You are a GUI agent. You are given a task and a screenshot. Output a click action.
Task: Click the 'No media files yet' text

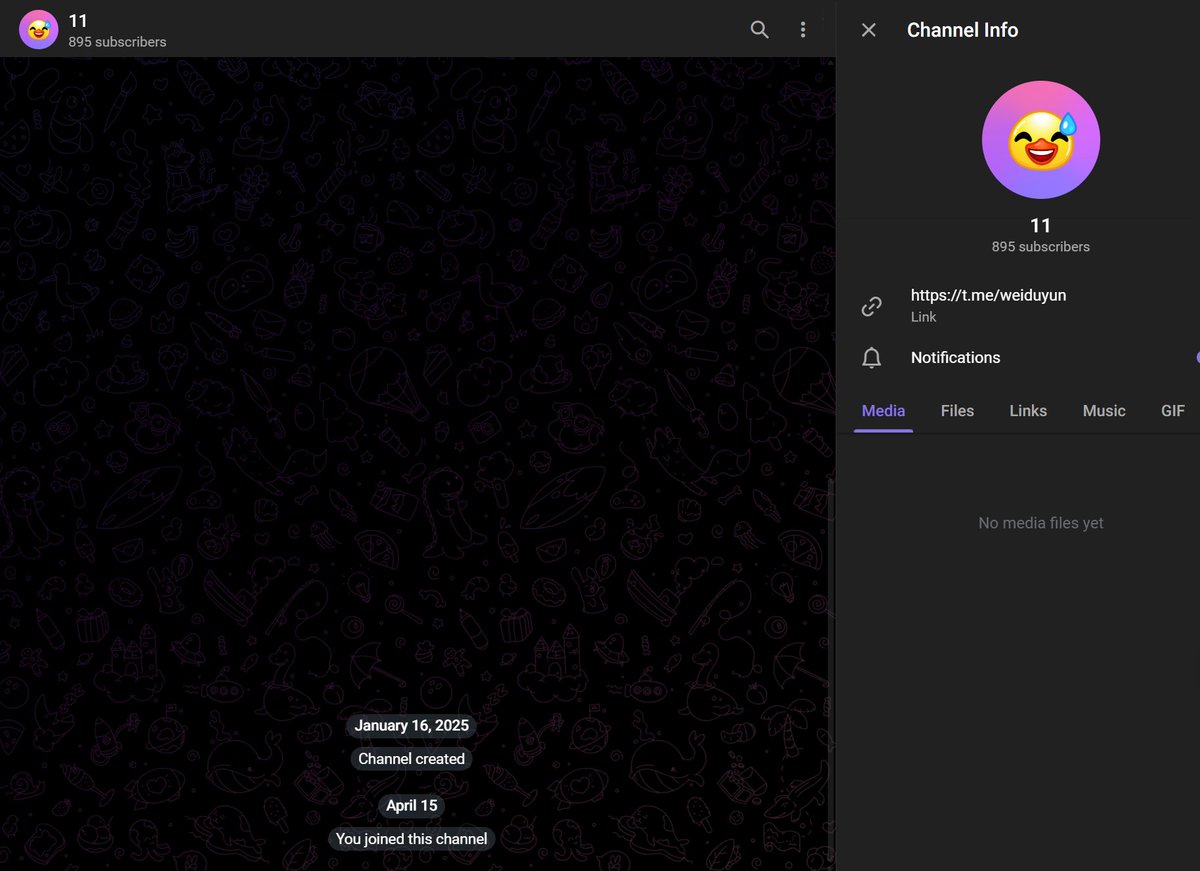click(1041, 523)
